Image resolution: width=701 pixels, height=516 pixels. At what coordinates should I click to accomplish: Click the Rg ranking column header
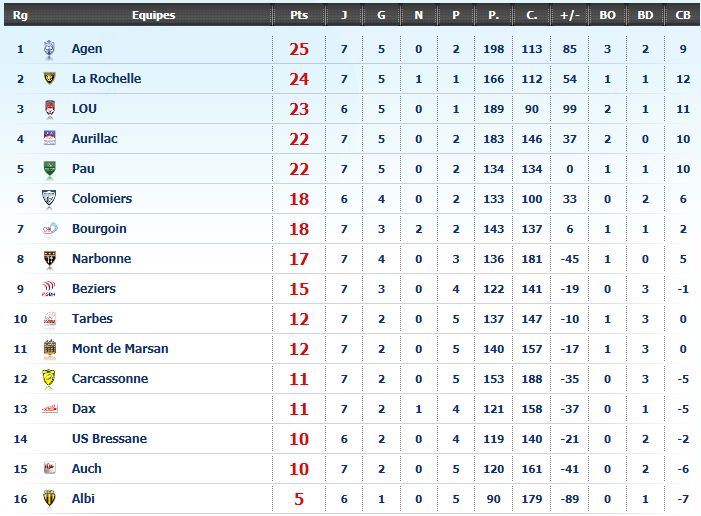click(x=20, y=15)
